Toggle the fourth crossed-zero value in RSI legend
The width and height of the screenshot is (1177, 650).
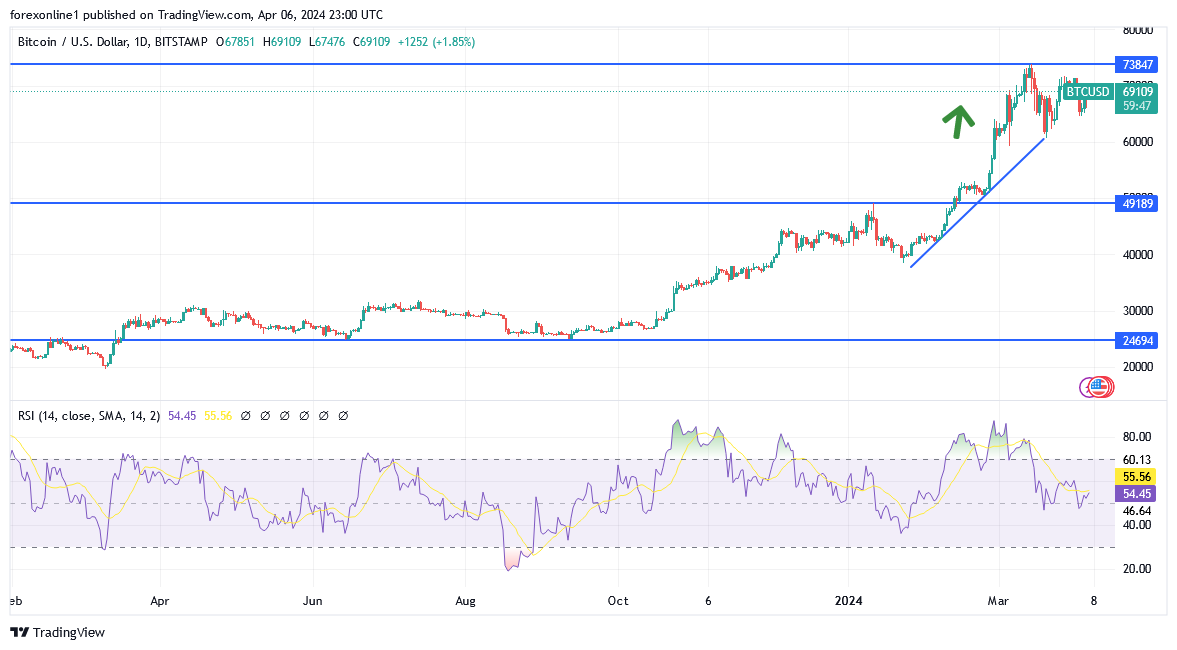click(304, 415)
